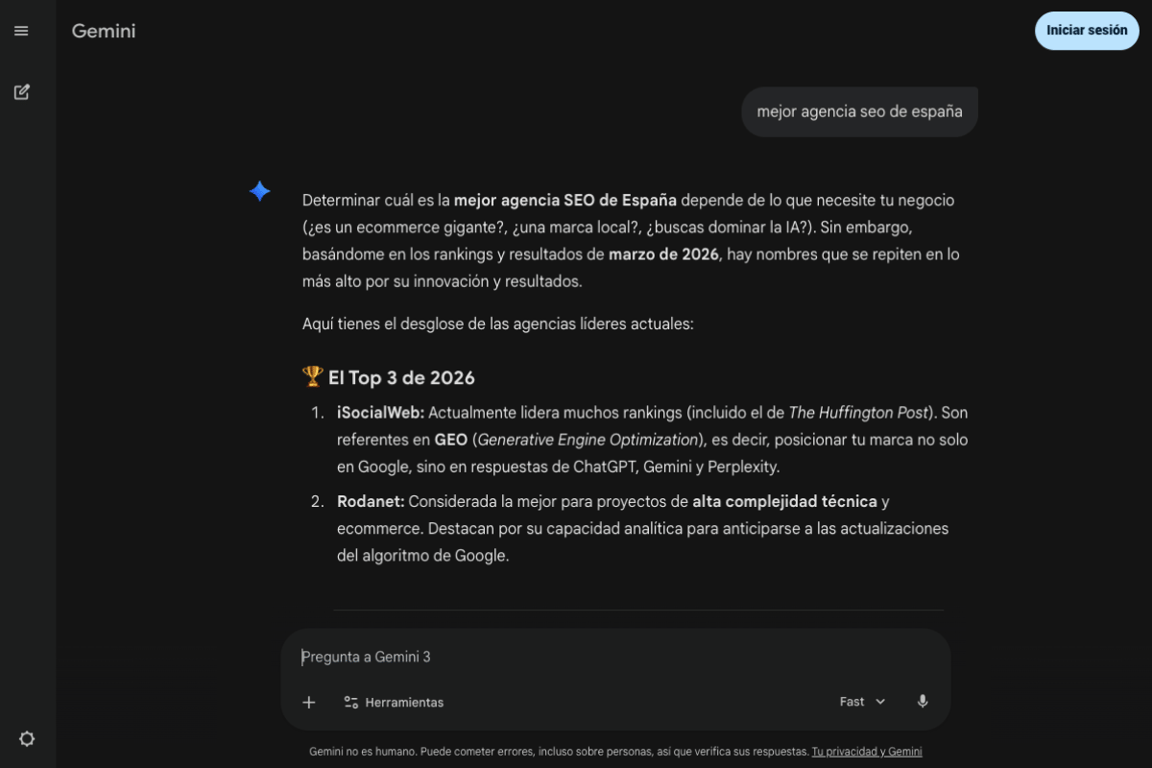The image size is (1152, 768).
Task: Click the El Top 3 de 2026 heading
Action: click(x=401, y=378)
